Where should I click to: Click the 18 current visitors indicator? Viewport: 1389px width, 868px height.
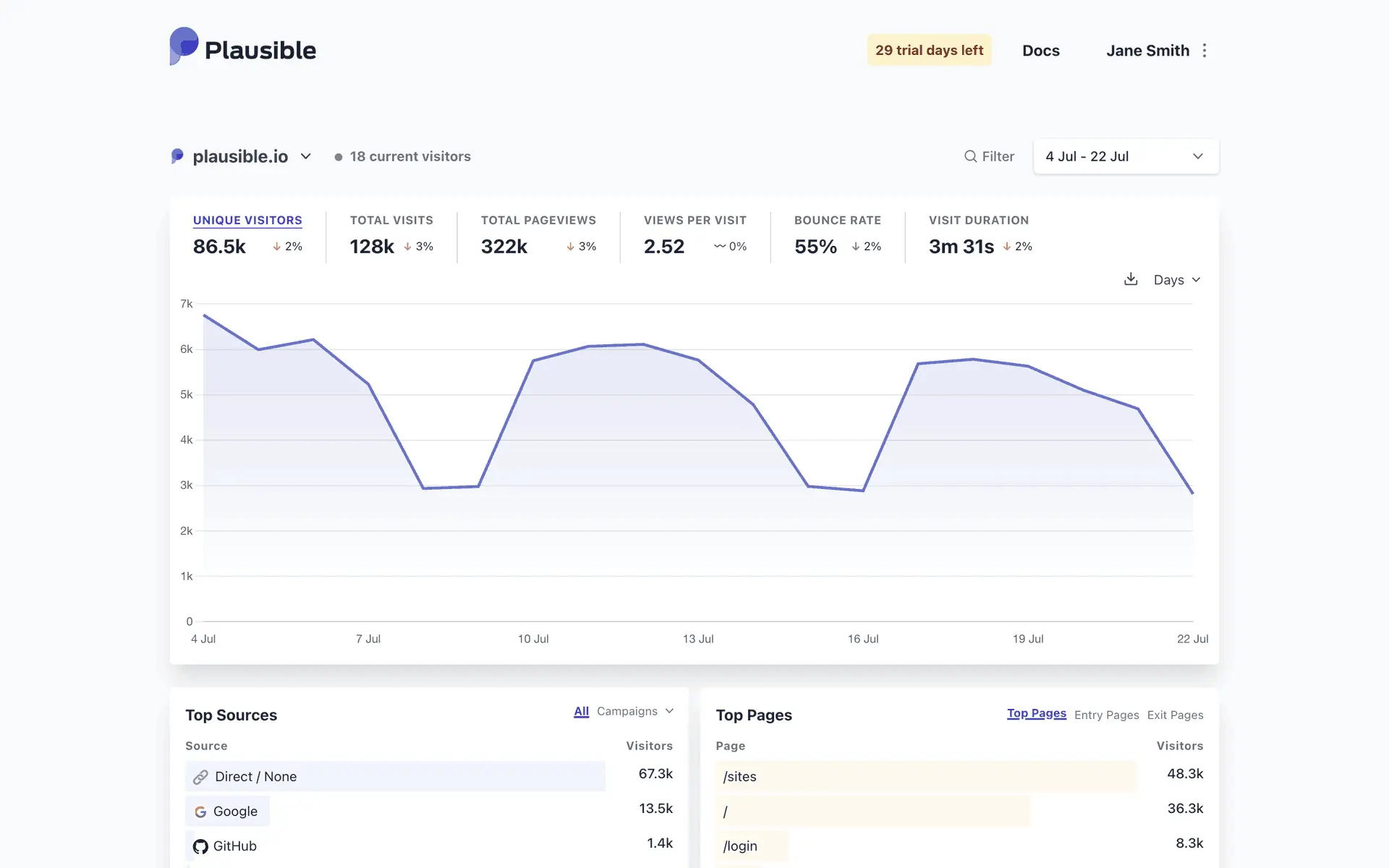[x=409, y=156]
